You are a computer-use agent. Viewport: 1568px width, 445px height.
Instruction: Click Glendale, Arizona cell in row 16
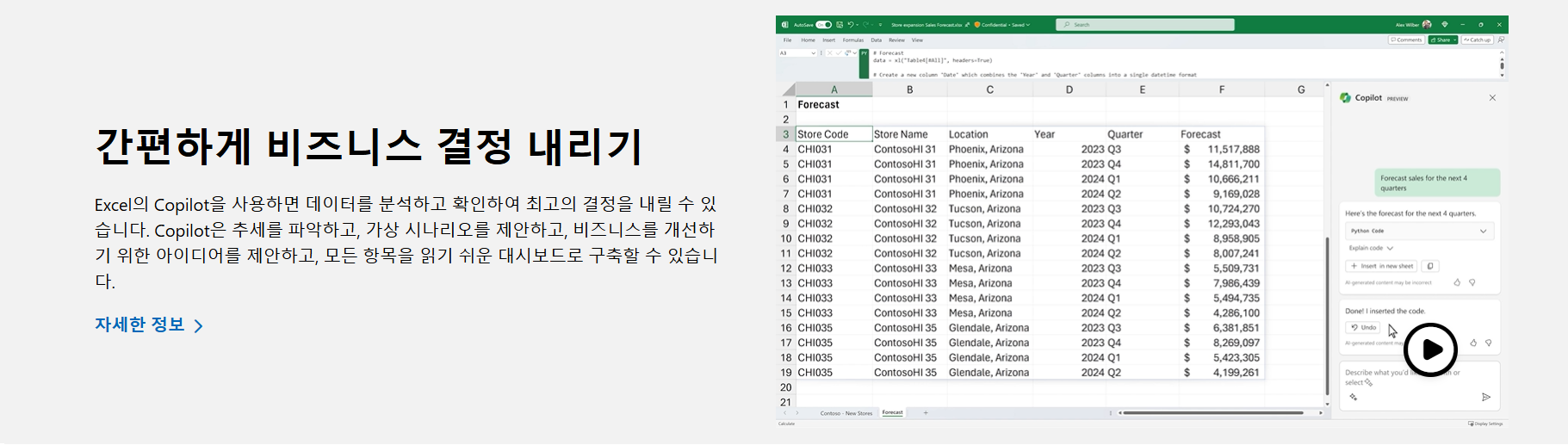coord(989,327)
